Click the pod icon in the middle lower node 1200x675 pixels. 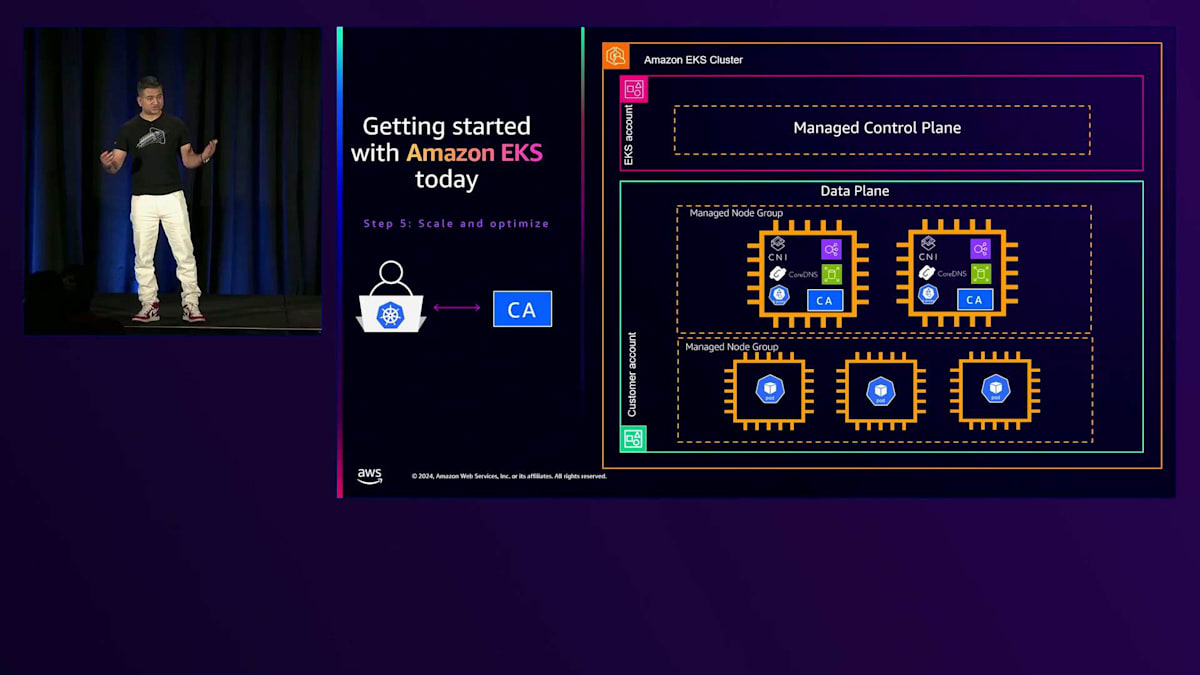tap(881, 390)
